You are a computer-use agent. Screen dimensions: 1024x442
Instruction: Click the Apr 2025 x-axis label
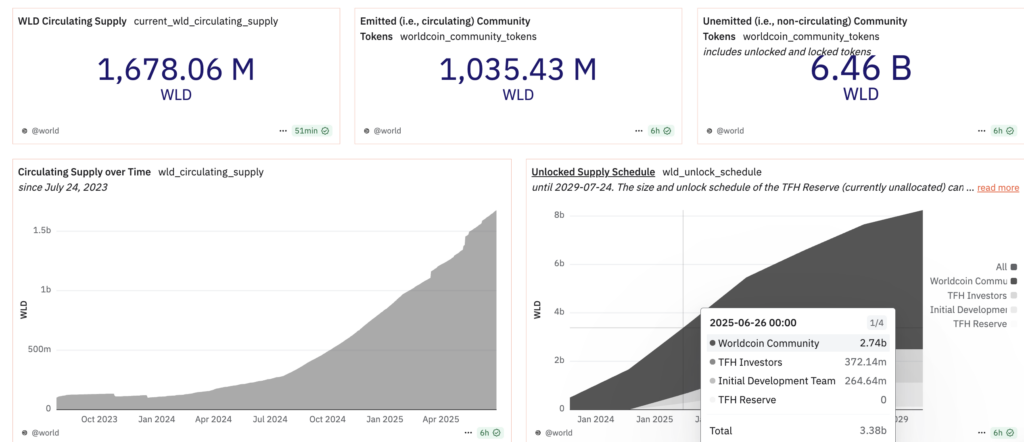[x=443, y=419]
